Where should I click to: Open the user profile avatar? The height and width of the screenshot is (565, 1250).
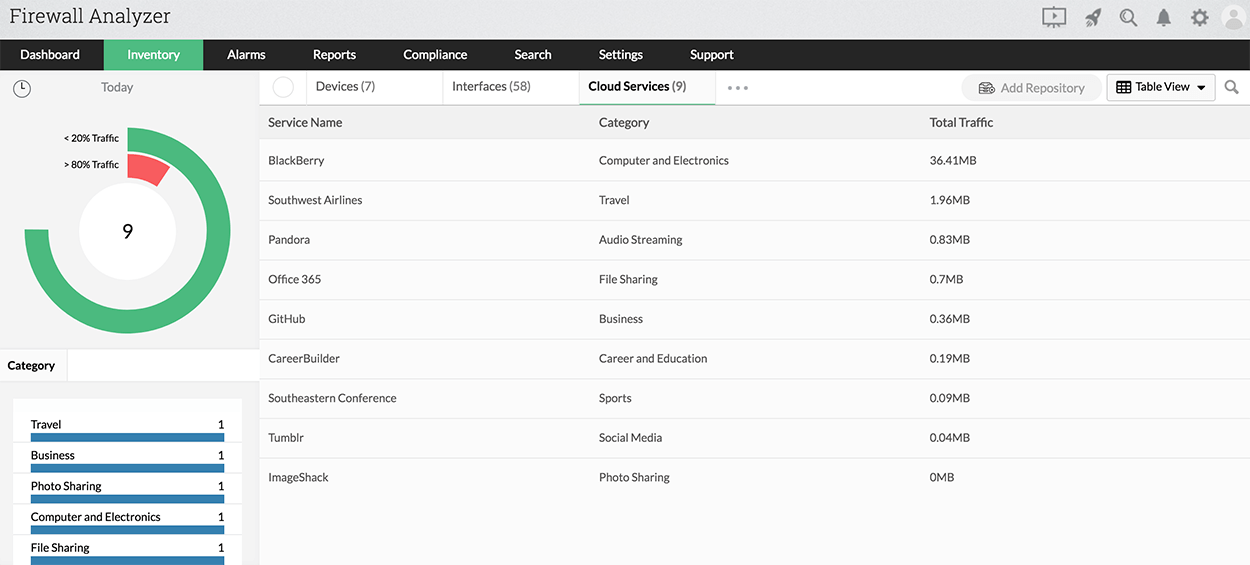pyautogui.click(x=1233, y=17)
